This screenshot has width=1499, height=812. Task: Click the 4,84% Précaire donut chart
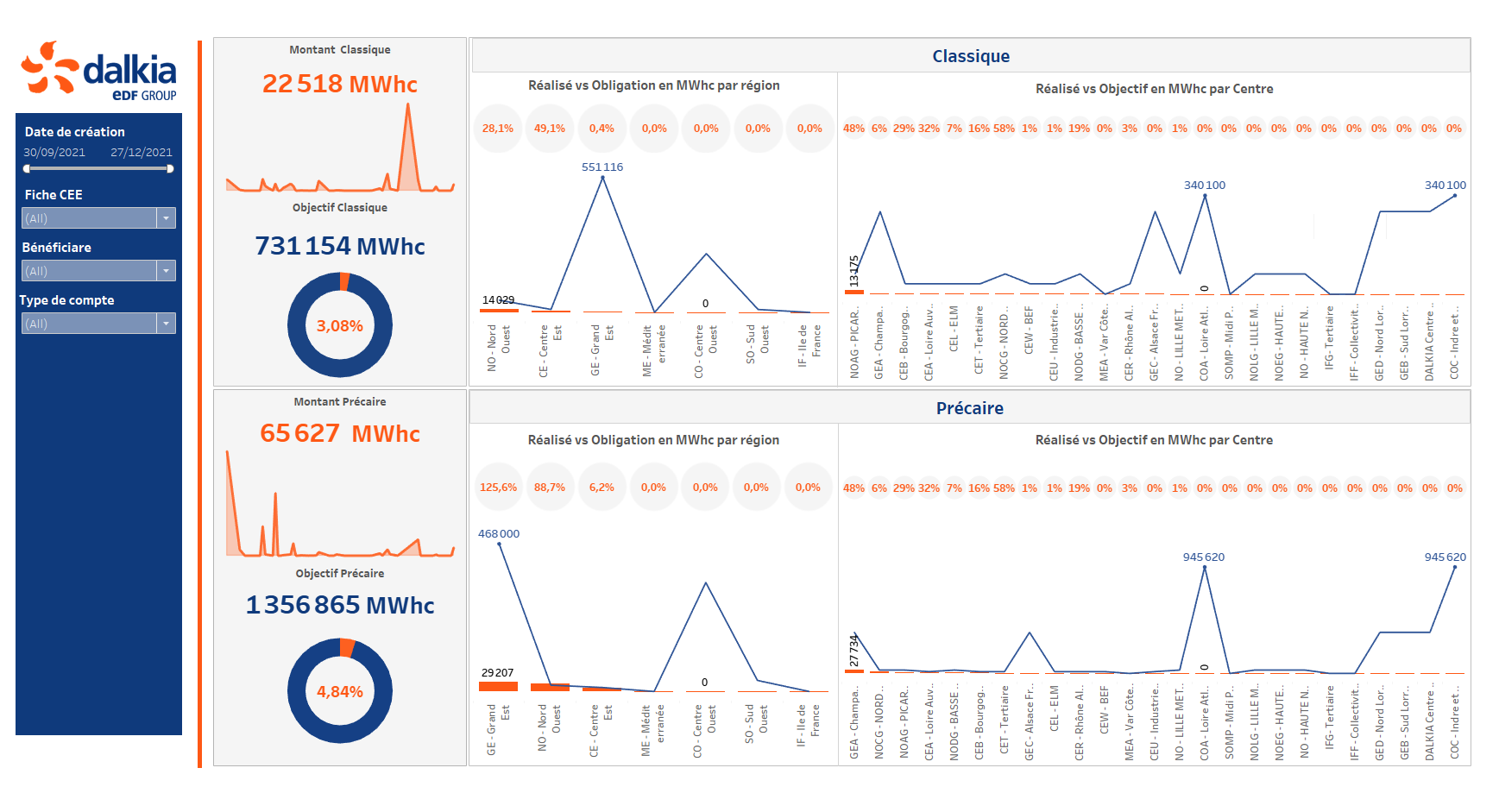coord(340,691)
